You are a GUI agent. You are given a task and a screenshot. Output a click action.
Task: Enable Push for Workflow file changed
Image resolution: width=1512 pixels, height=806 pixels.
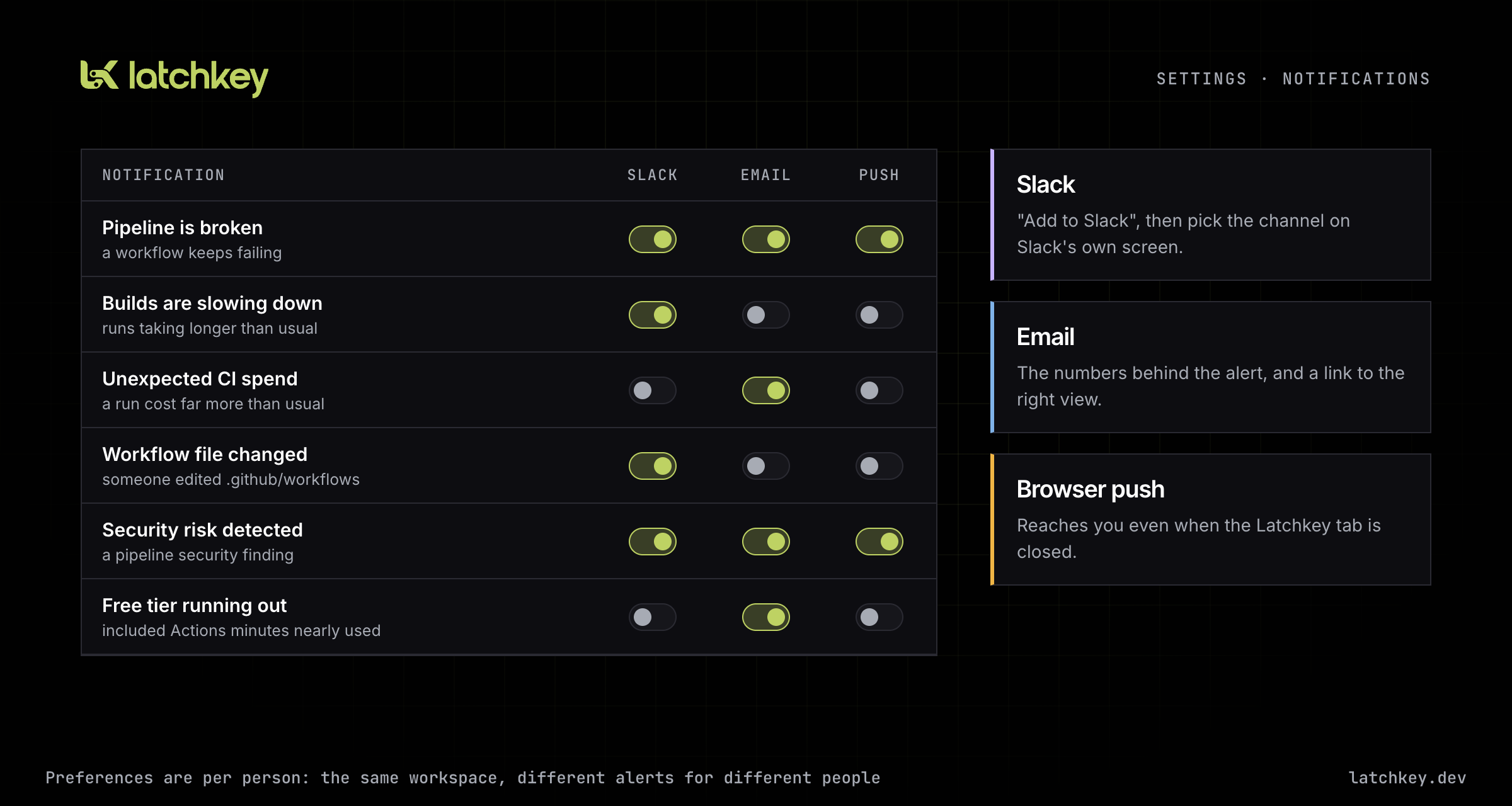tap(879, 466)
